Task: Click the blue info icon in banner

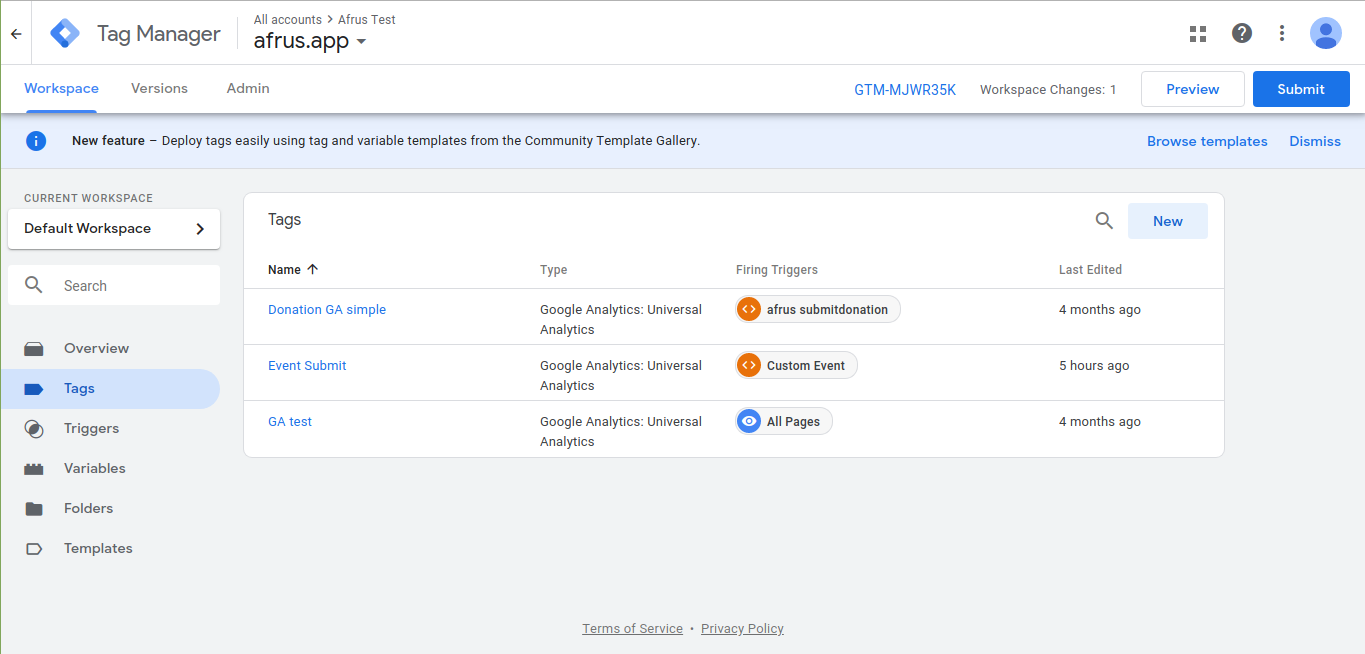Action: (x=36, y=141)
